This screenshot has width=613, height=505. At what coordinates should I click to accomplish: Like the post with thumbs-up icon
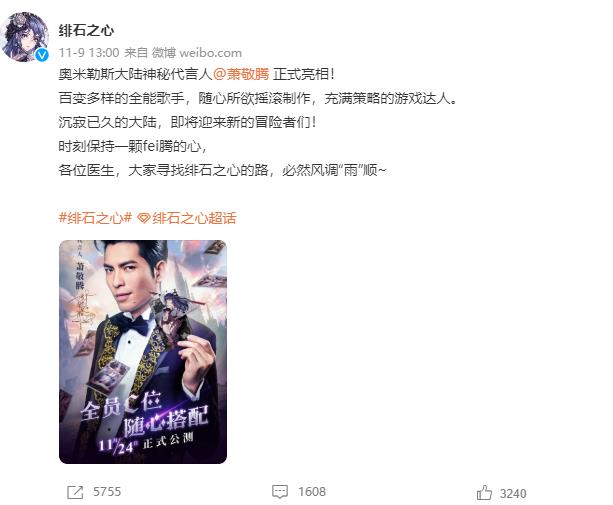click(x=484, y=492)
